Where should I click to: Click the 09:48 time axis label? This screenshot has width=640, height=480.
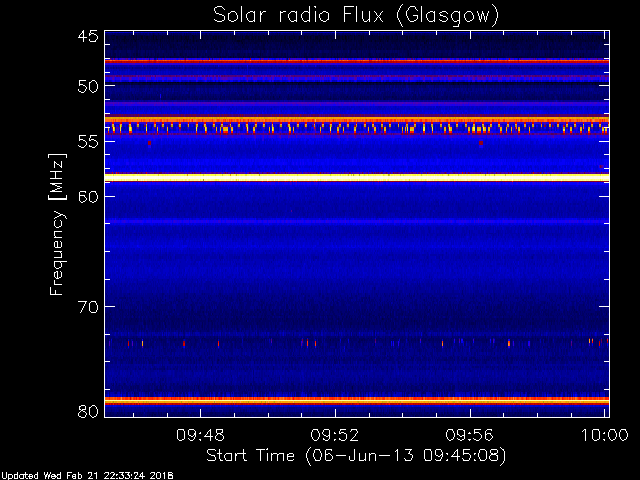(x=200, y=435)
